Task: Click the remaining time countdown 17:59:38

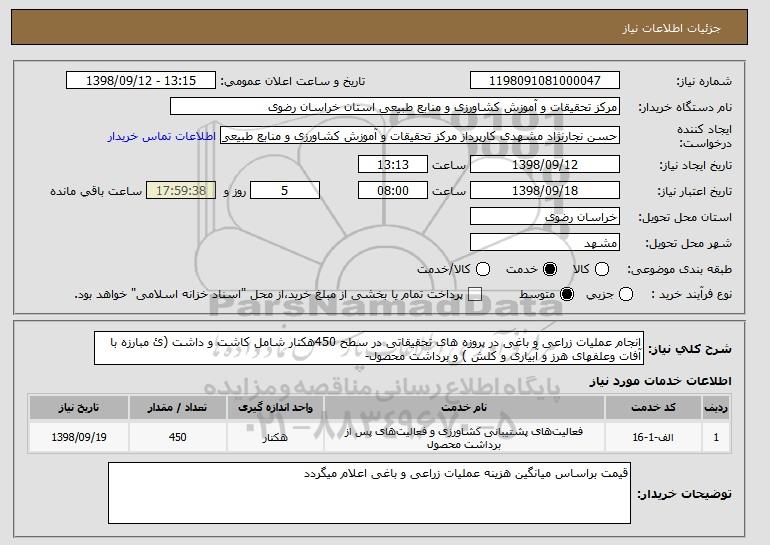Action: coord(181,191)
